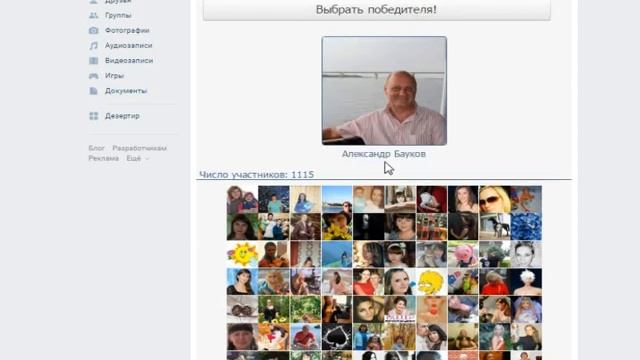
Task: Click the Аудиозаписи music note icon
Action: 93,46
